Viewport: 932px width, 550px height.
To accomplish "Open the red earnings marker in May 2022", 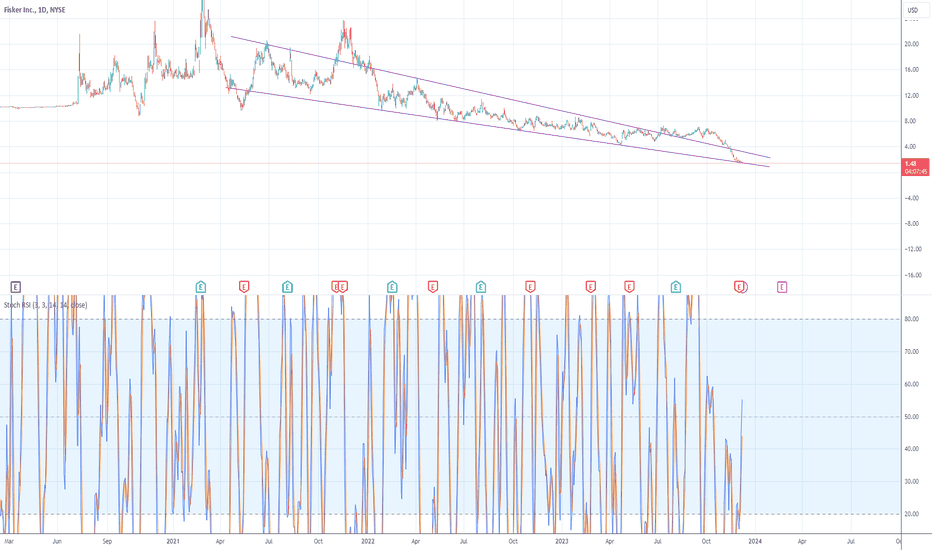I will 433,287.
